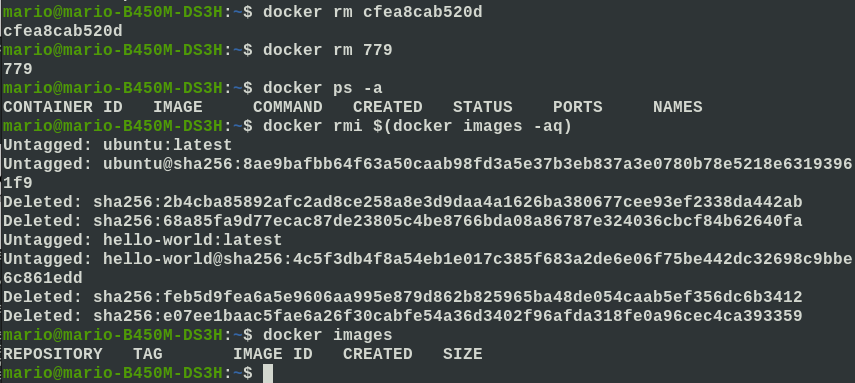
Task: Click the 'docker rm 779' command text
Action: 327,50
